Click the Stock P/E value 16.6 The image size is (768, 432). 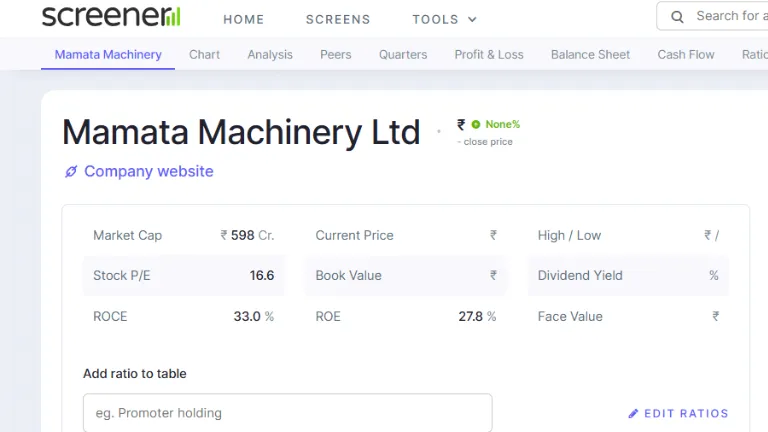(x=262, y=275)
